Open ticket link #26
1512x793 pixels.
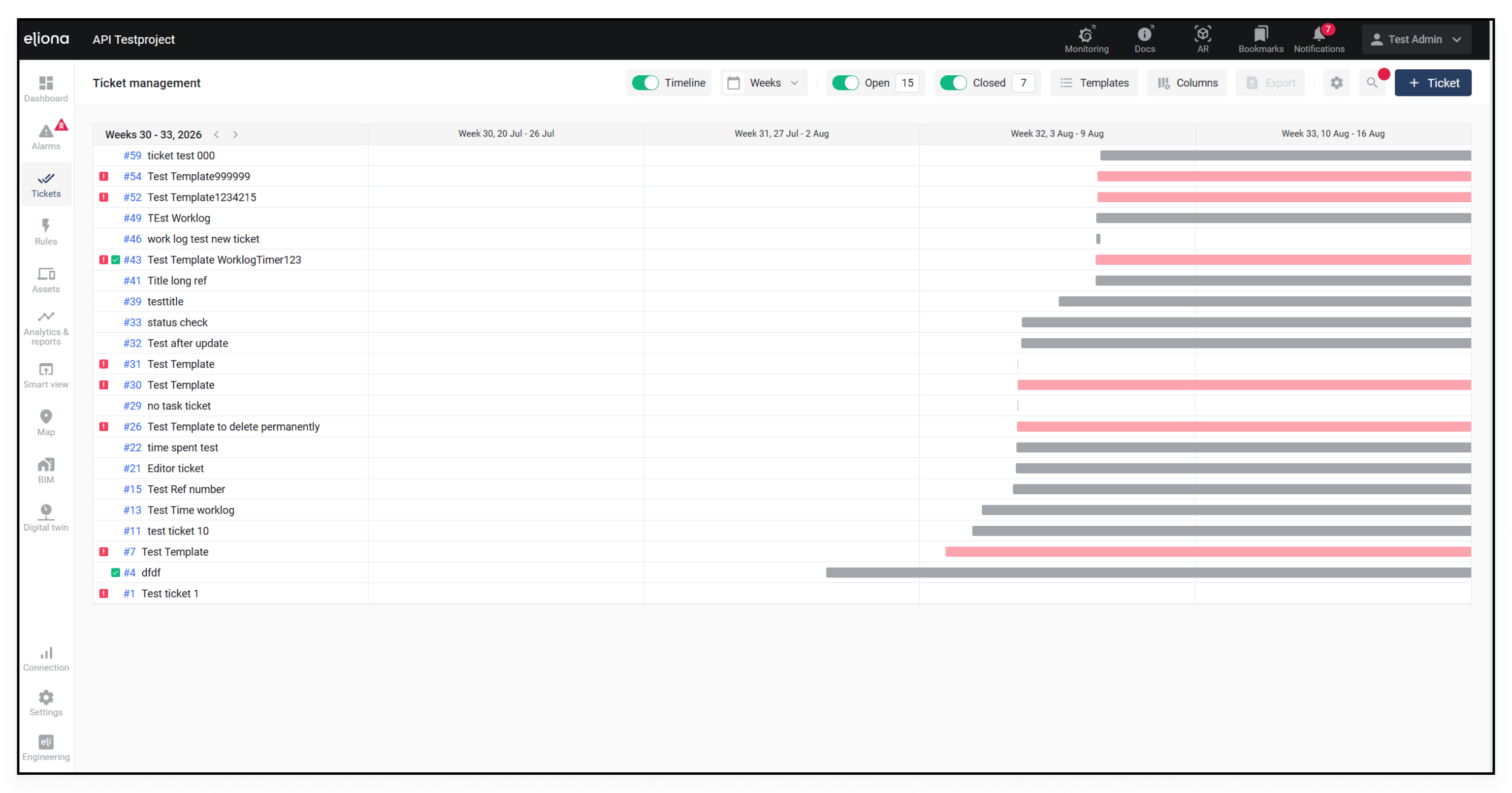pyautogui.click(x=132, y=427)
